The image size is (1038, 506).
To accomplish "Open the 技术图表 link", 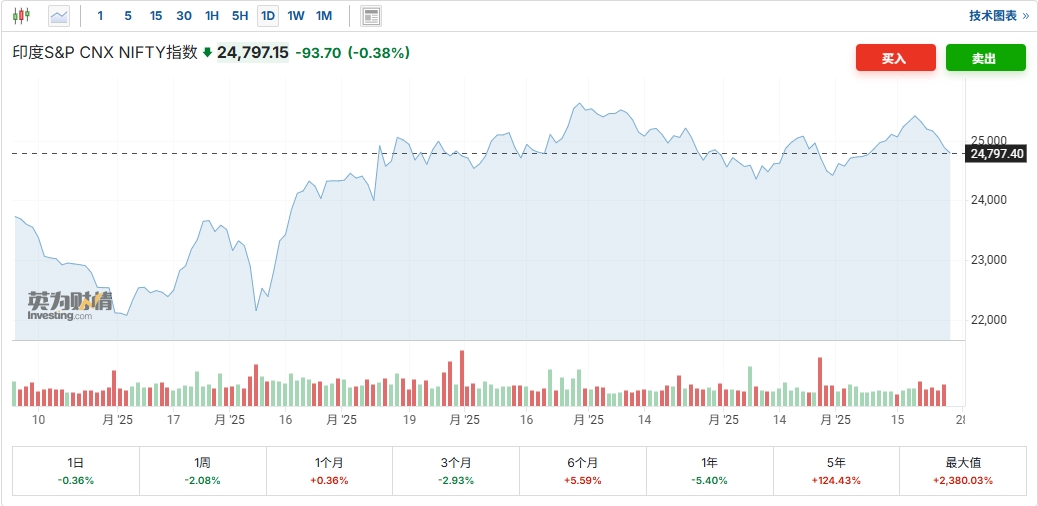I will (x=998, y=16).
